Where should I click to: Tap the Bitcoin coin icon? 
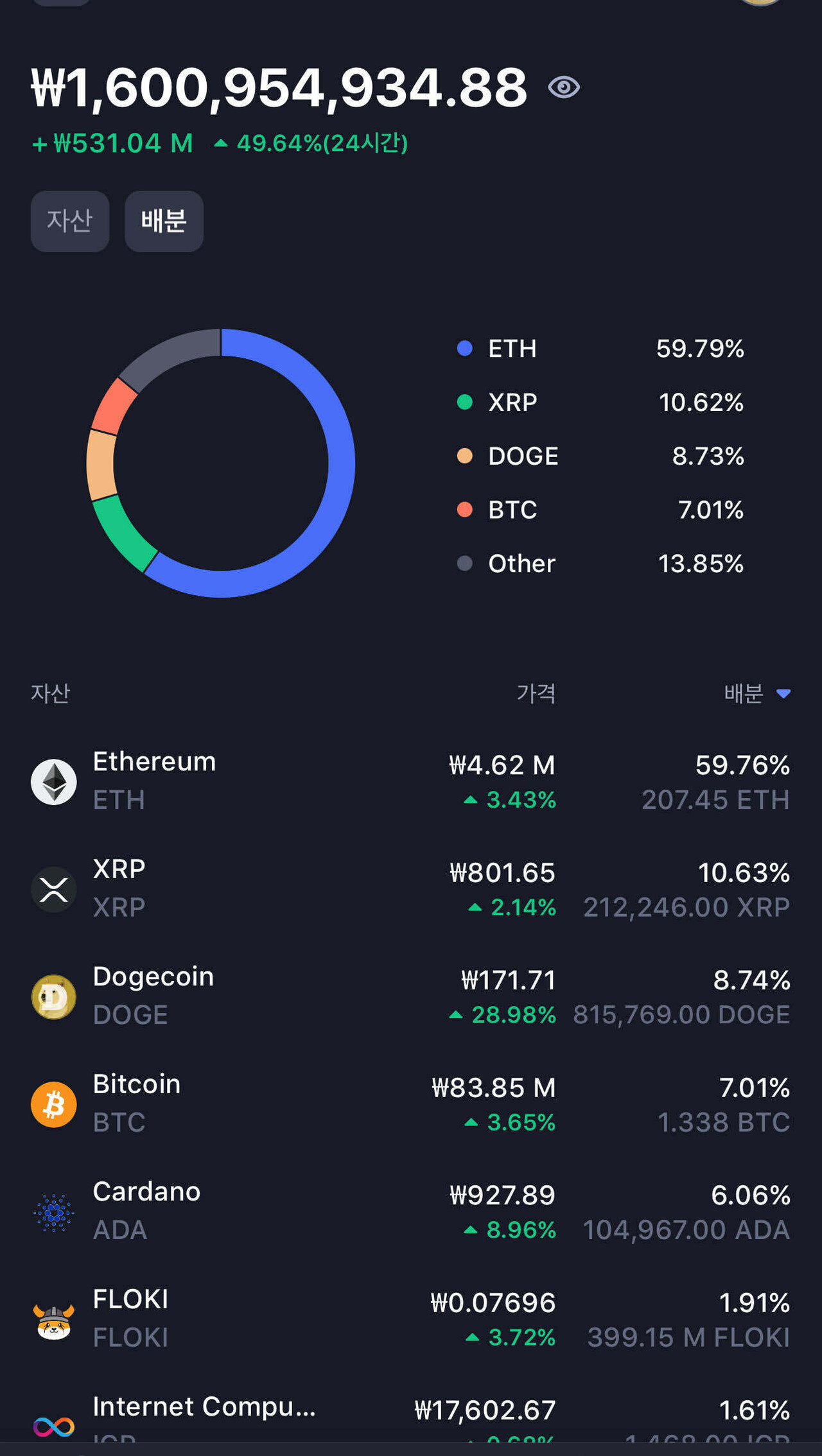[54, 1105]
